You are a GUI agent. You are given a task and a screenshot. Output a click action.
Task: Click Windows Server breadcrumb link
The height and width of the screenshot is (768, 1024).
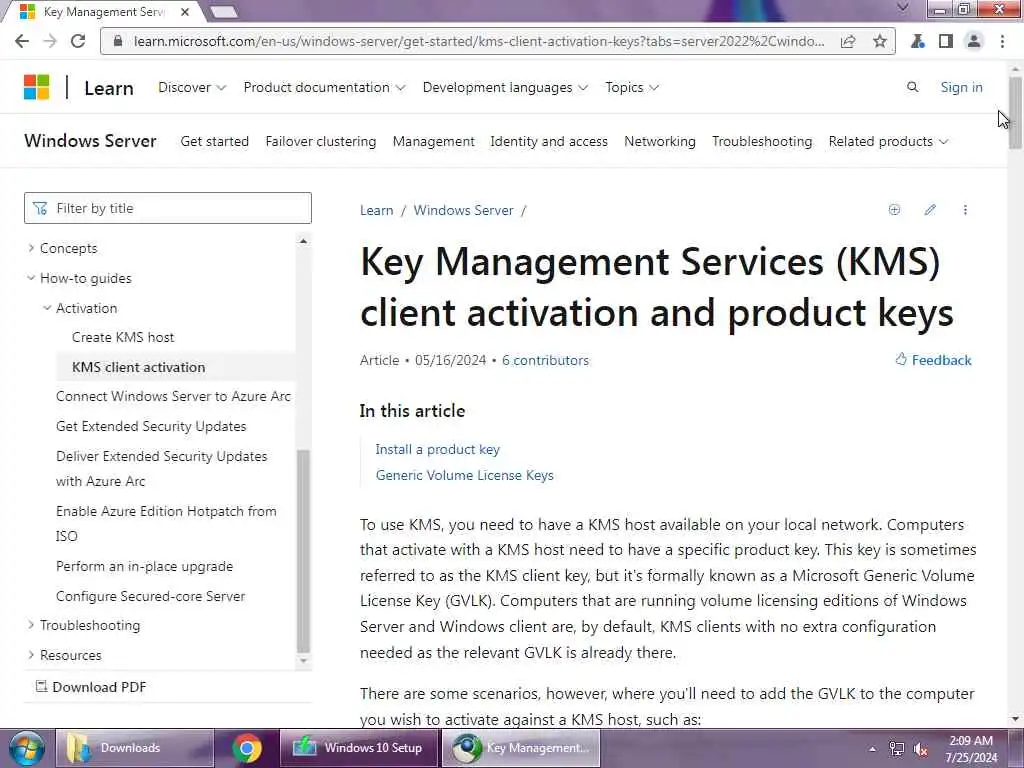coord(463,210)
